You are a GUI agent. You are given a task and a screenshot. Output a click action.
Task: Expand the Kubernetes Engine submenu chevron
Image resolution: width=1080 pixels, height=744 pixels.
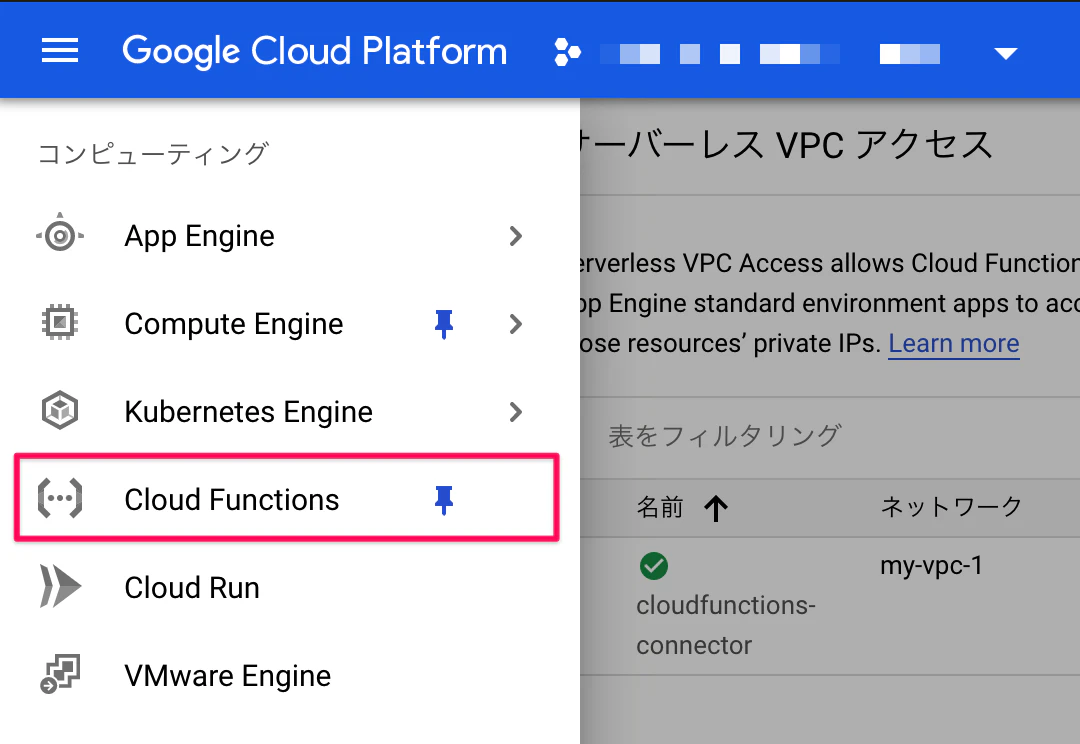[515, 412]
